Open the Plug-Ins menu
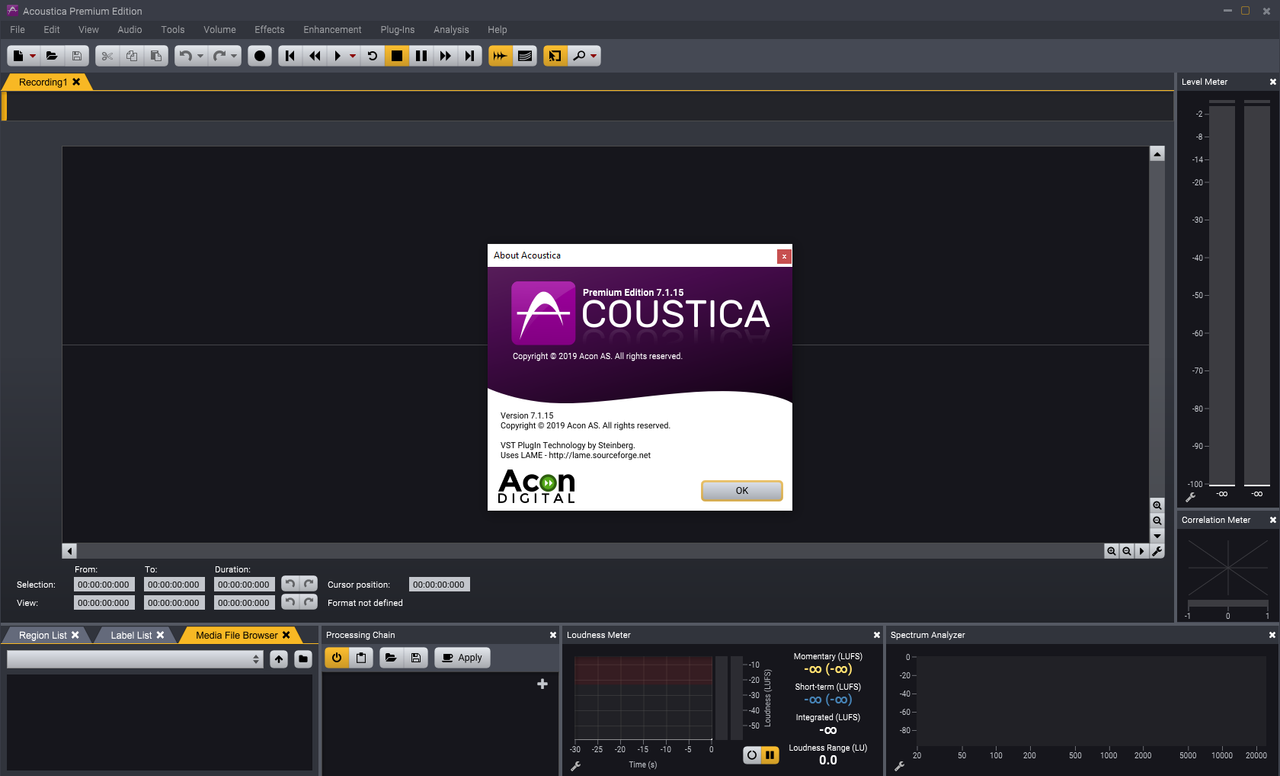The width and height of the screenshot is (1280, 776). click(397, 30)
